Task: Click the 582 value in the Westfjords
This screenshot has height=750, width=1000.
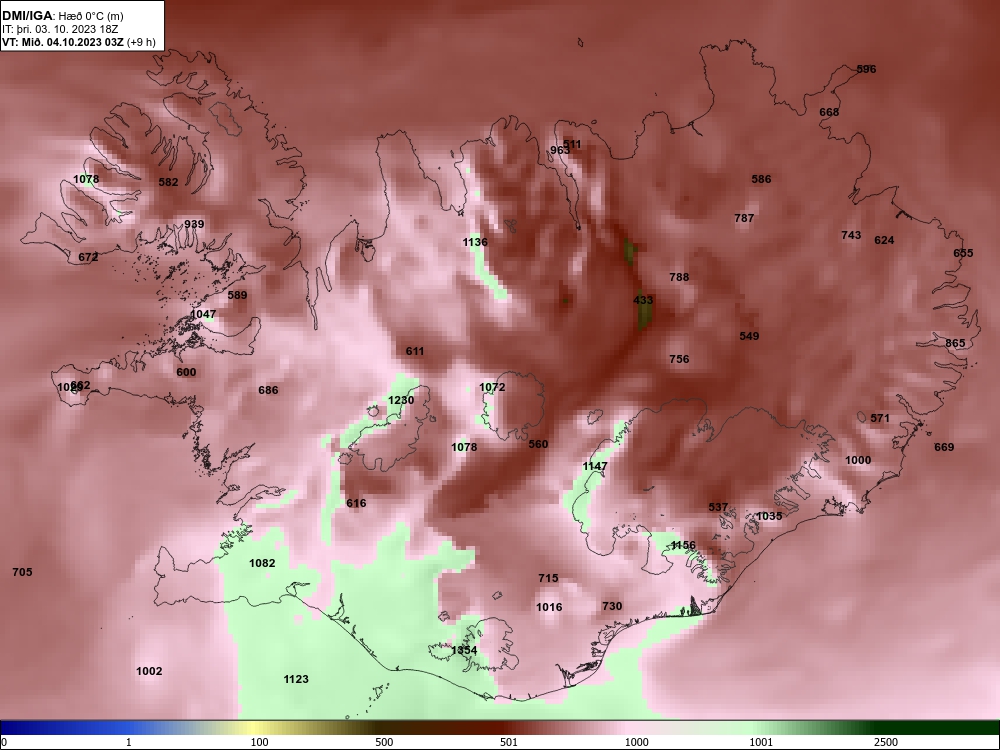Action: point(168,182)
